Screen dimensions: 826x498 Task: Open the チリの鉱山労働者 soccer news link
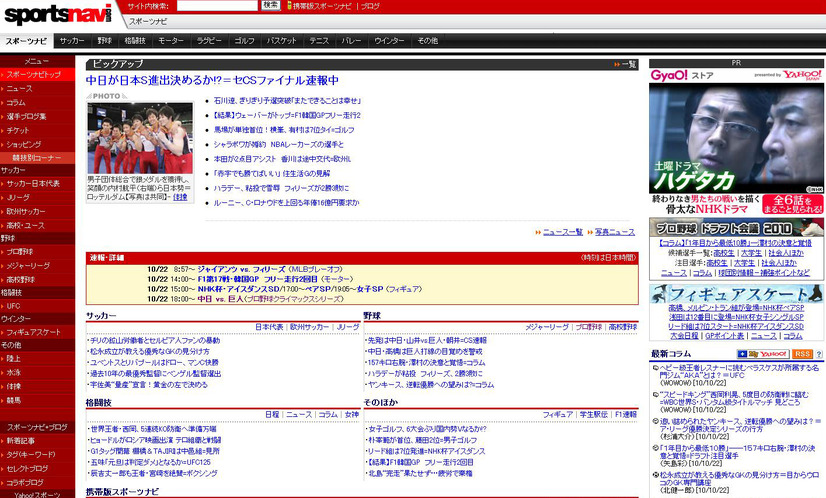155,340
